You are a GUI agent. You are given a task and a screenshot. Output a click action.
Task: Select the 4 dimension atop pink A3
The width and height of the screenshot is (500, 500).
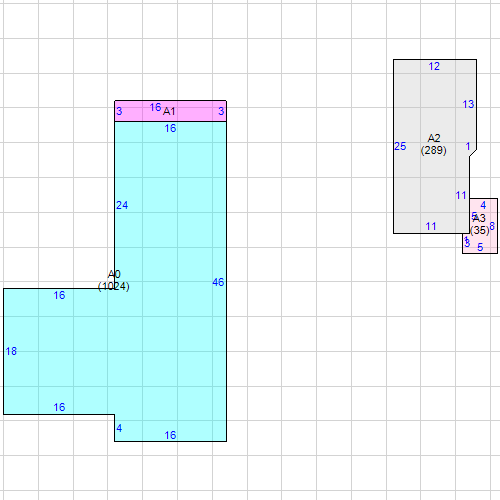pyautogui.click(x=483, y=205)
